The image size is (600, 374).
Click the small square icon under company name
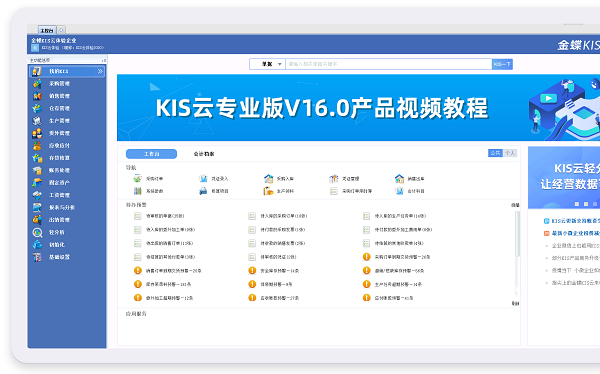click(x=35, y=48)
